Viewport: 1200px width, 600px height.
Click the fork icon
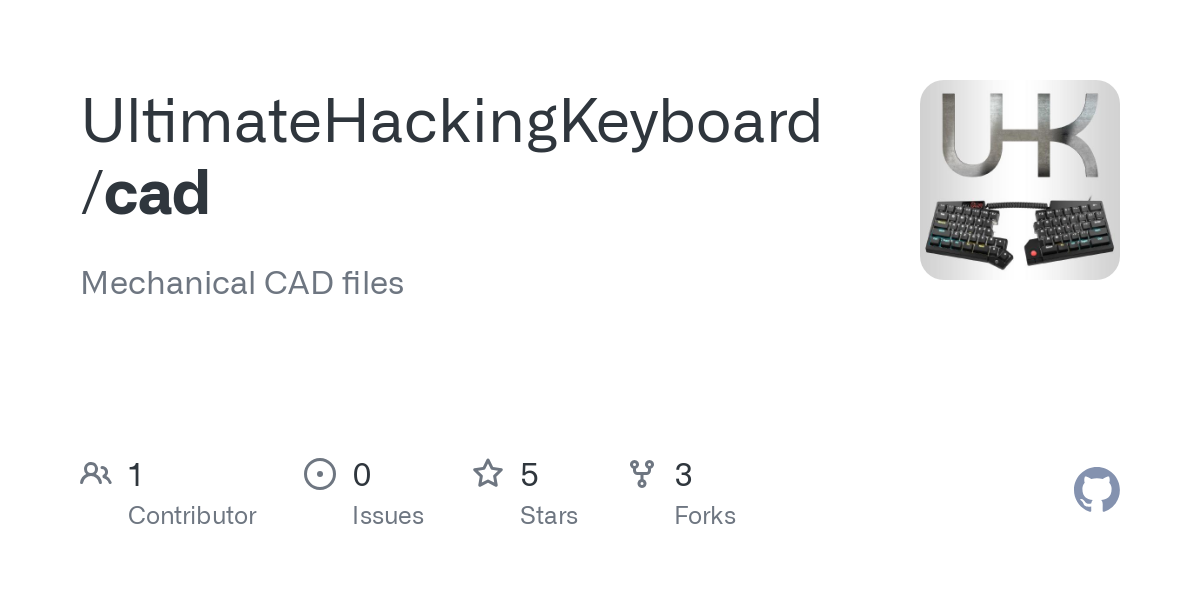coord(642,474)
